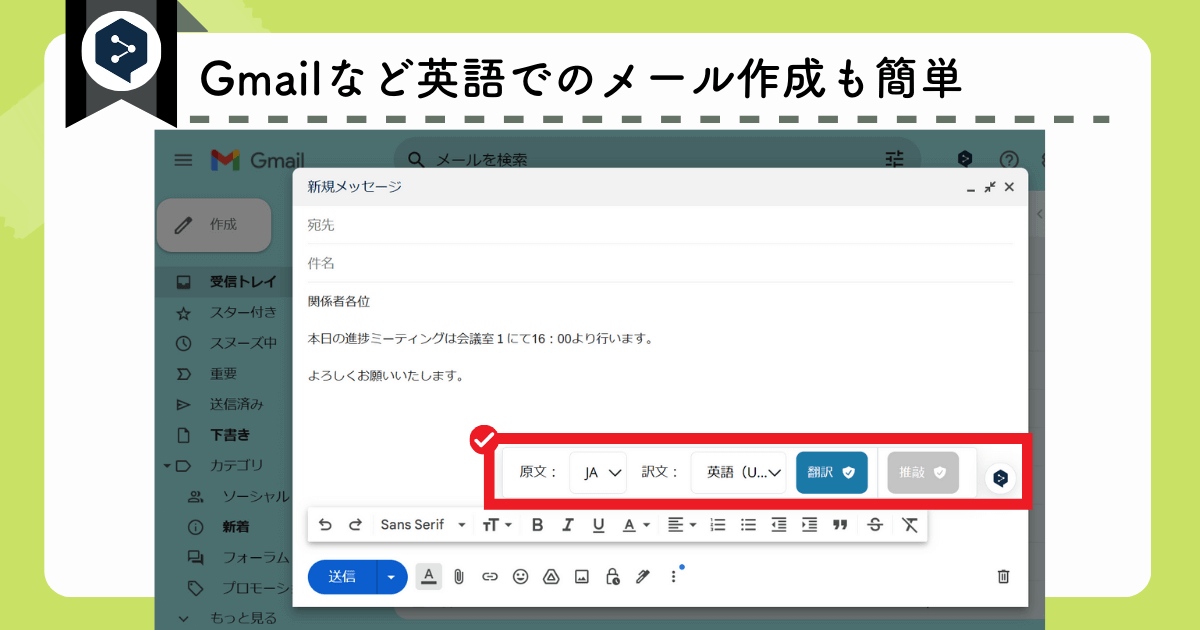Click the 作成 compose button
Screen dimensions: 1200x630
tap(214, 225)
